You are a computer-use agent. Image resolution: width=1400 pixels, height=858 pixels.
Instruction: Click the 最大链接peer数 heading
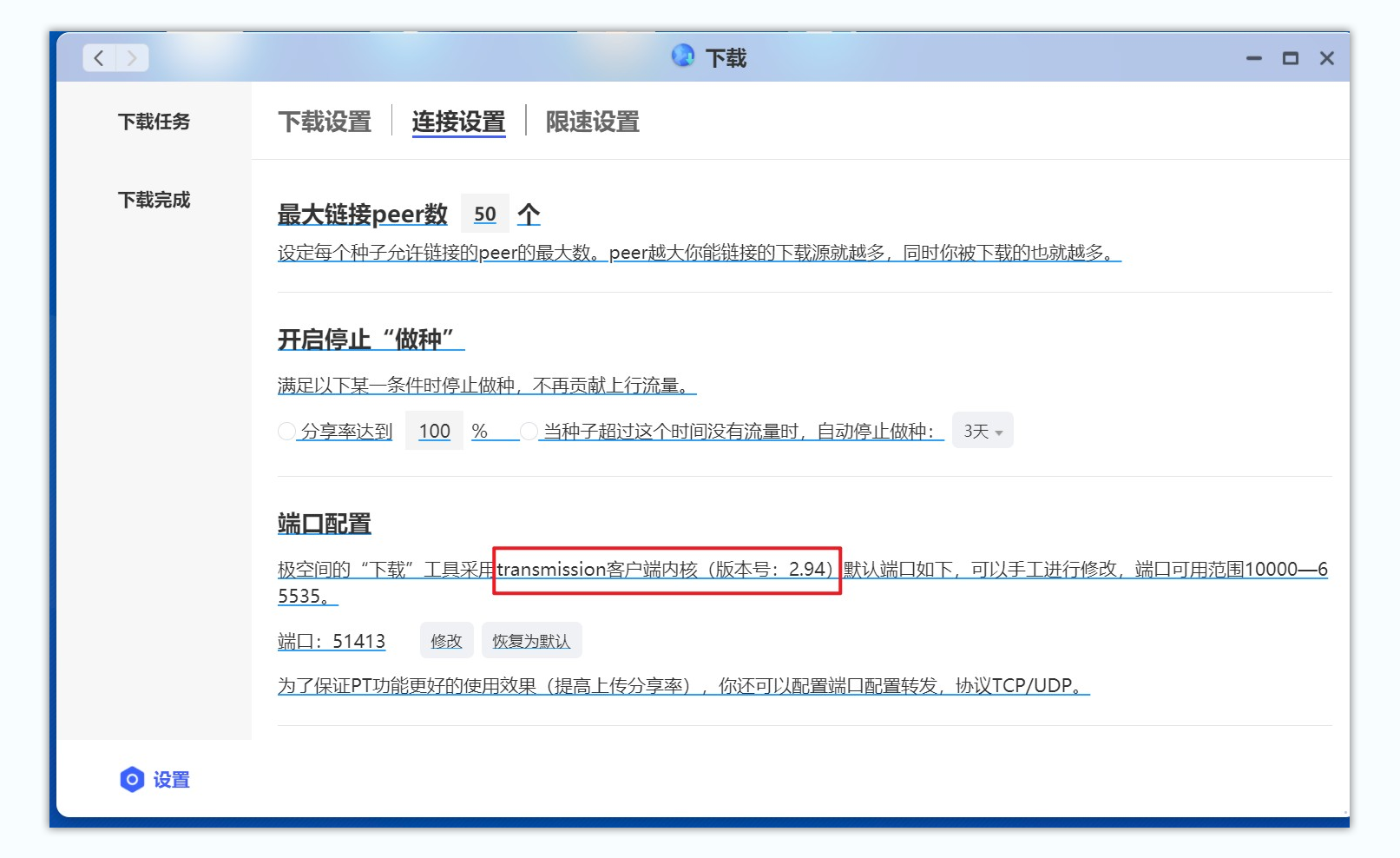362,214
